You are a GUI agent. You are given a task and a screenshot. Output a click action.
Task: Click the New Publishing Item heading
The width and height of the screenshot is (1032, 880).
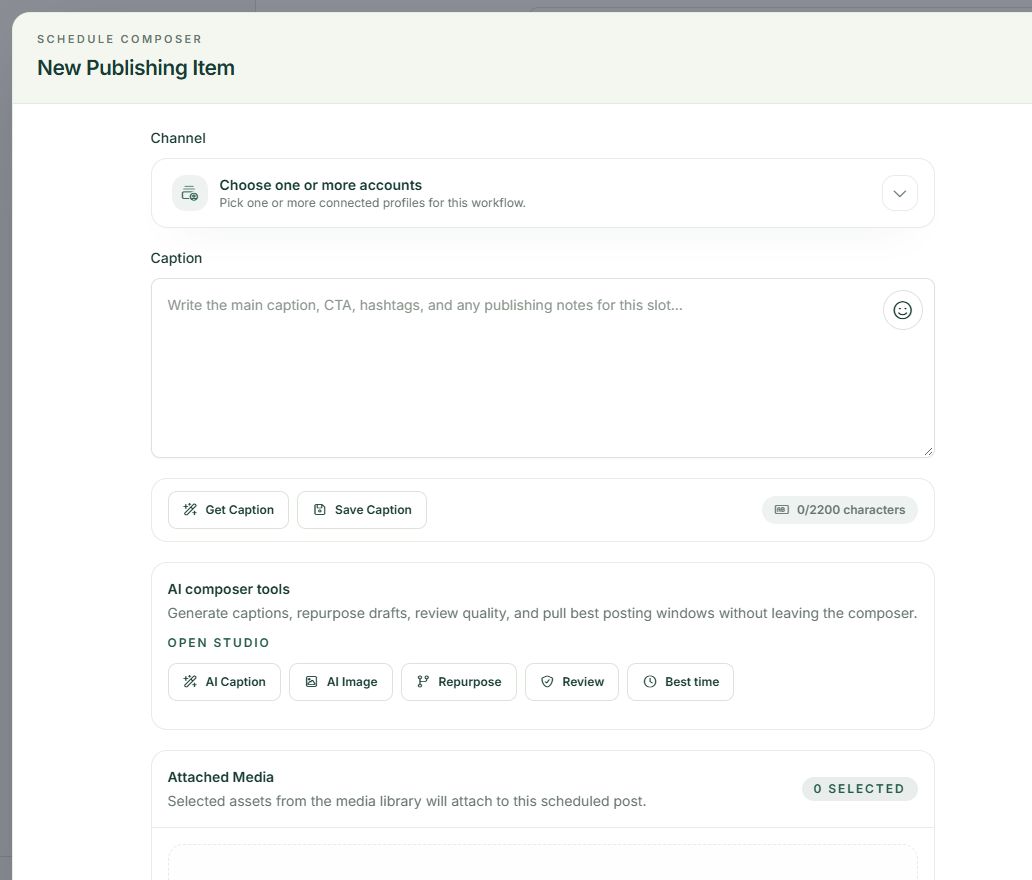[x=136, y=68]
